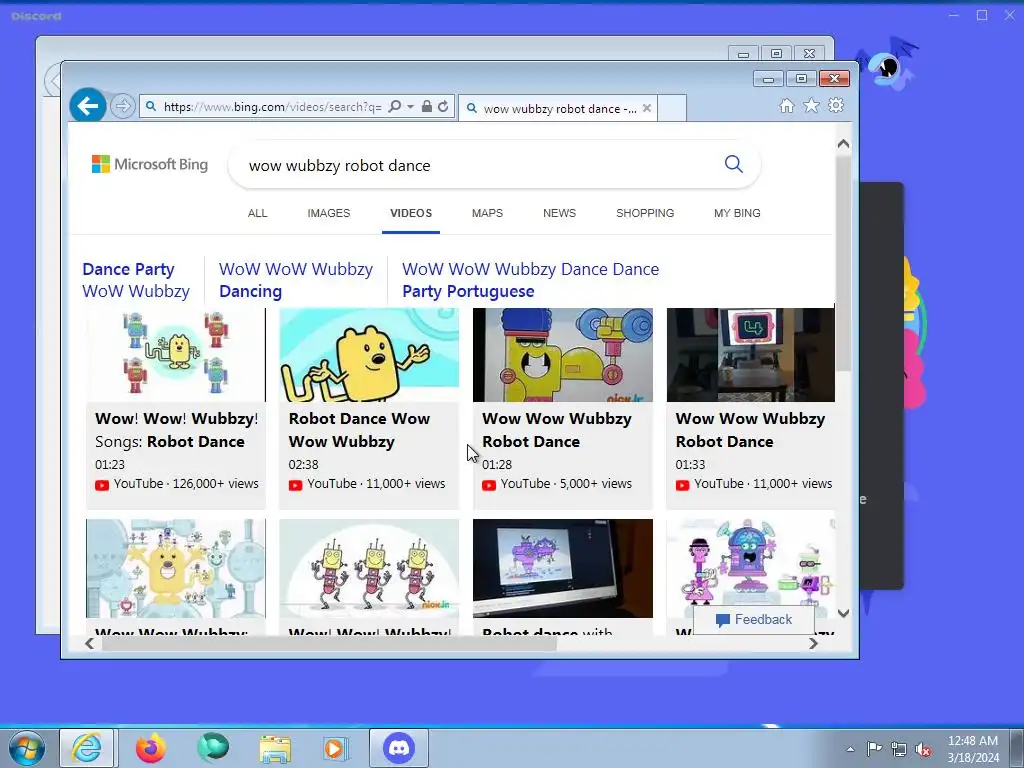This screenshot has height=768, width=1024.
Task: Minimize the background Internet Explorer window
Action: tap(743, 54)
